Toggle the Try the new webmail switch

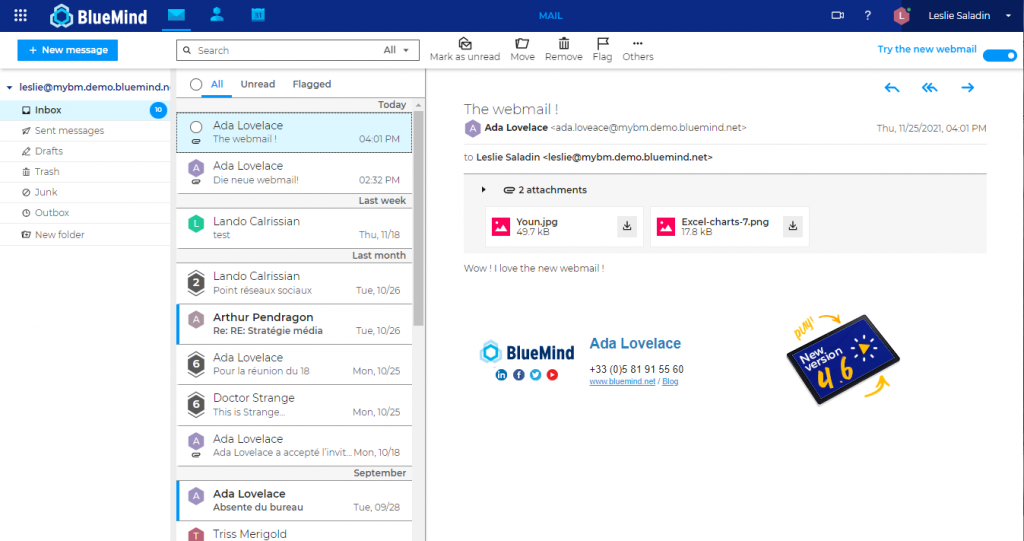point(999,56)
